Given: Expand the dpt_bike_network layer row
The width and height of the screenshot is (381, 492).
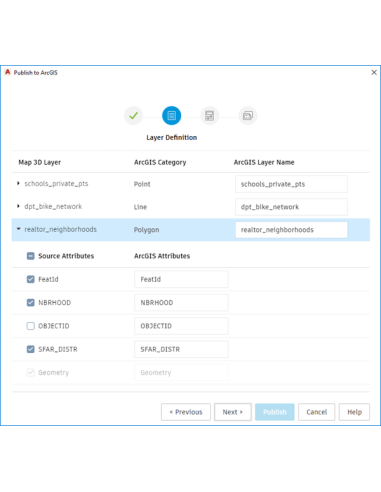Looking at the screenshot, I should point(18,206).
